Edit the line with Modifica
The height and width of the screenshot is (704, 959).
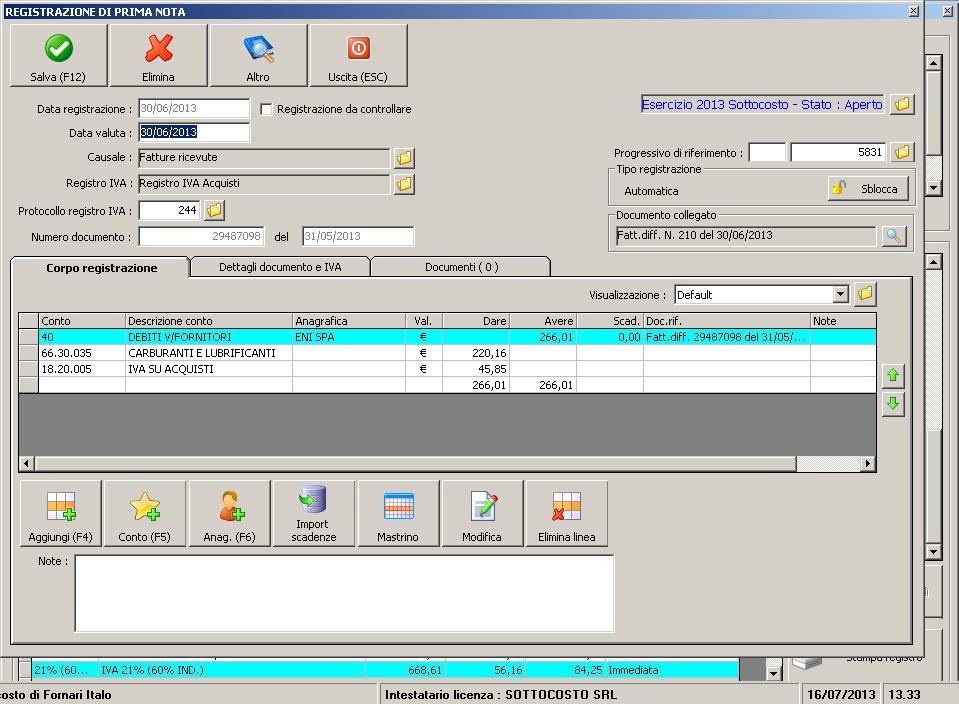(482, 513)
